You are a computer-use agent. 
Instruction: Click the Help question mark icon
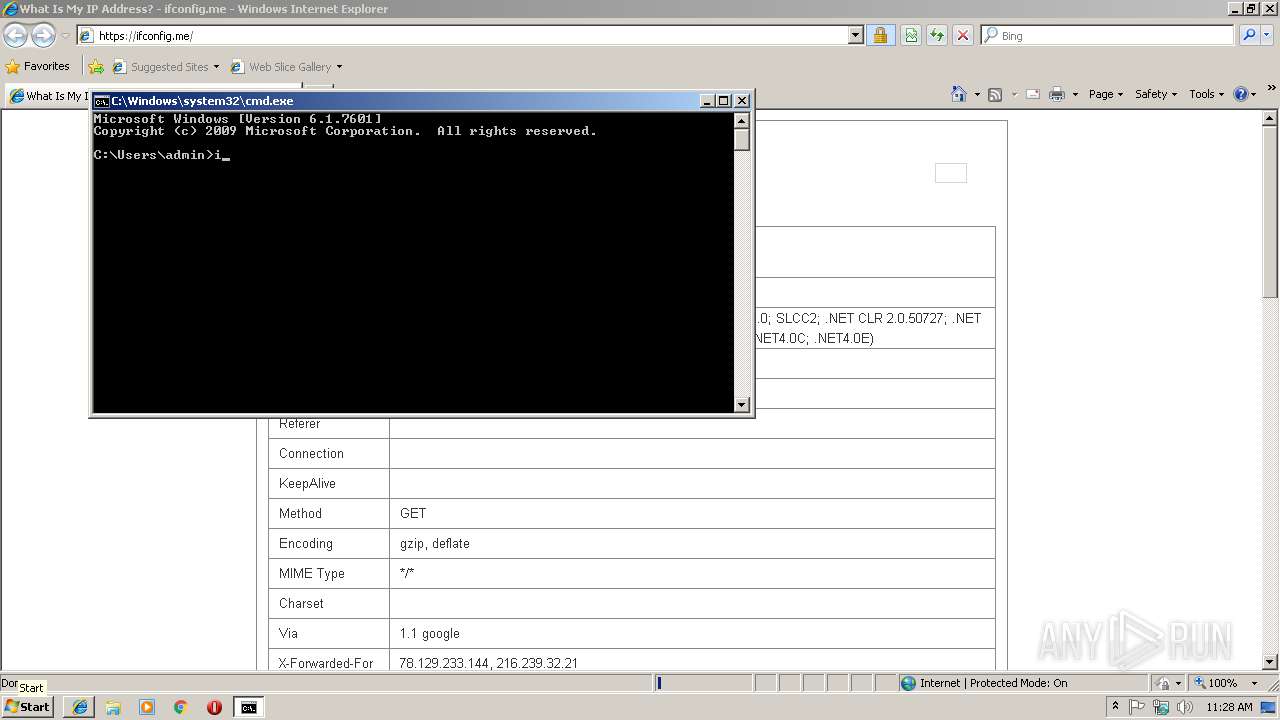point(1241,94)
